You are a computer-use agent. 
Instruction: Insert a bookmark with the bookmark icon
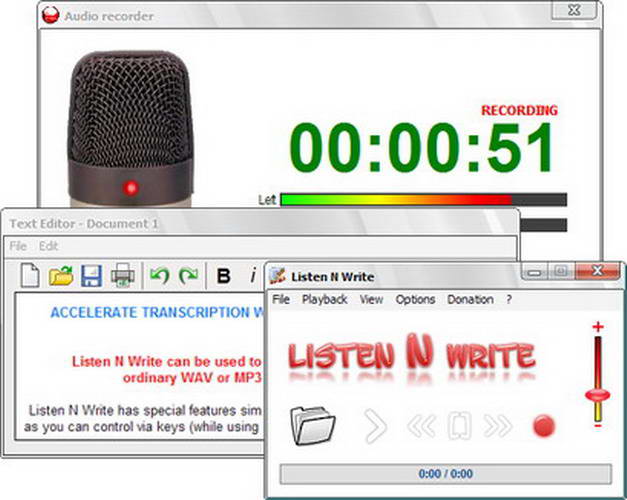pyautogui.click(x=459, y=426)
